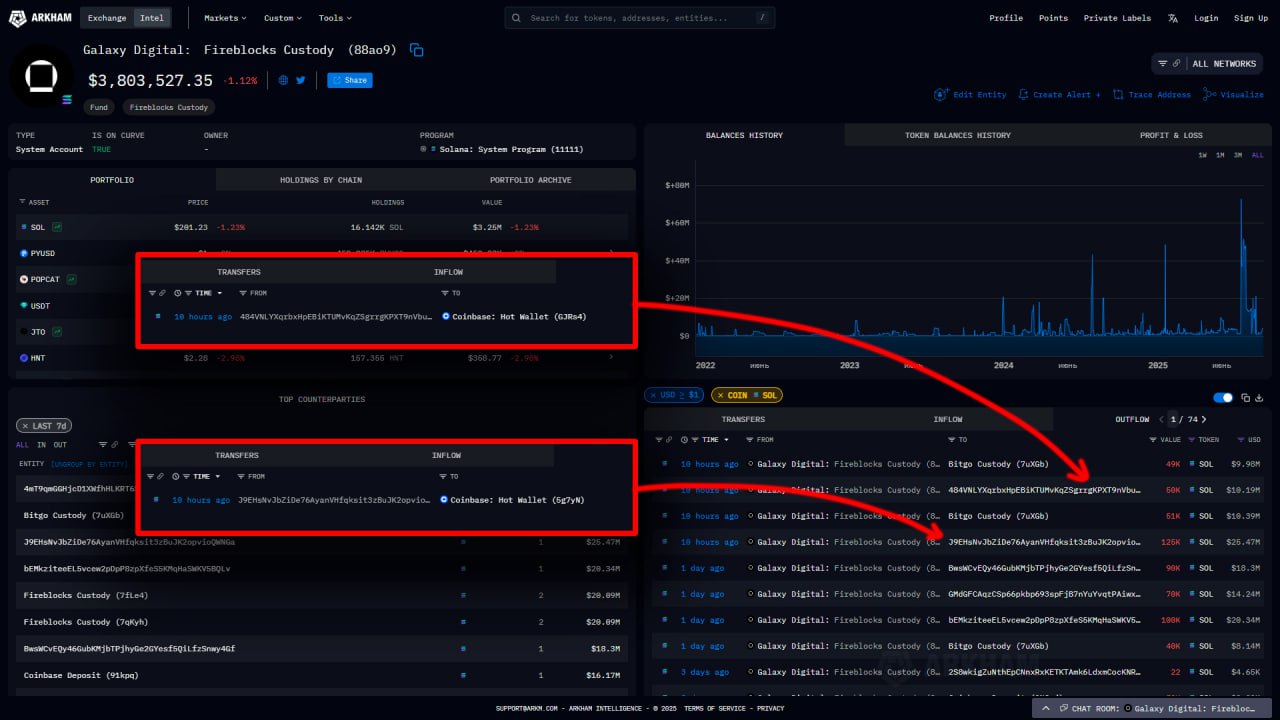Click the language translate icon in header
This screenshot has height=720, width=1280.
pyautogui.click(x=1173, y=18)
